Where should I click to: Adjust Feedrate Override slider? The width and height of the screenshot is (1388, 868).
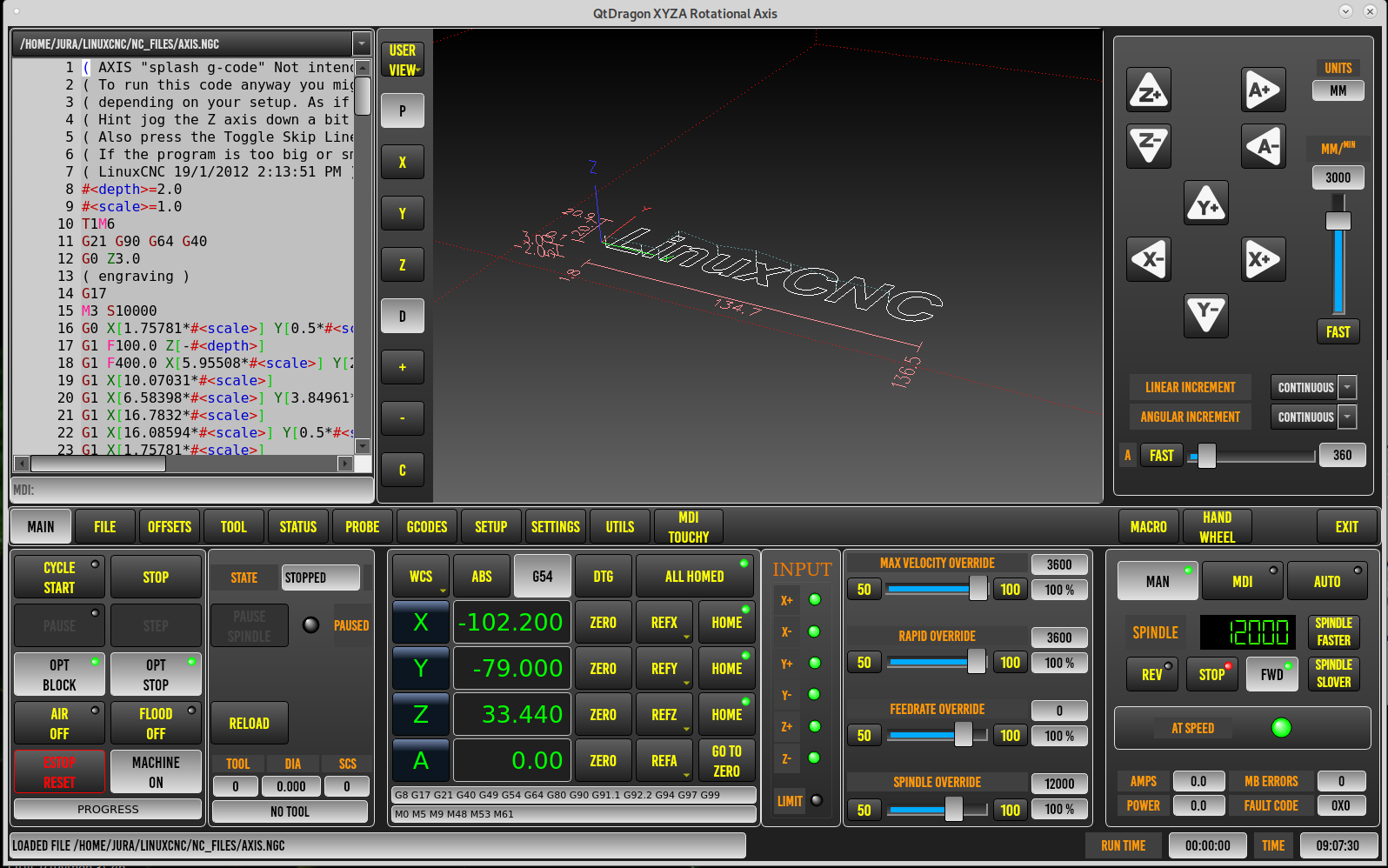(938, 735)
